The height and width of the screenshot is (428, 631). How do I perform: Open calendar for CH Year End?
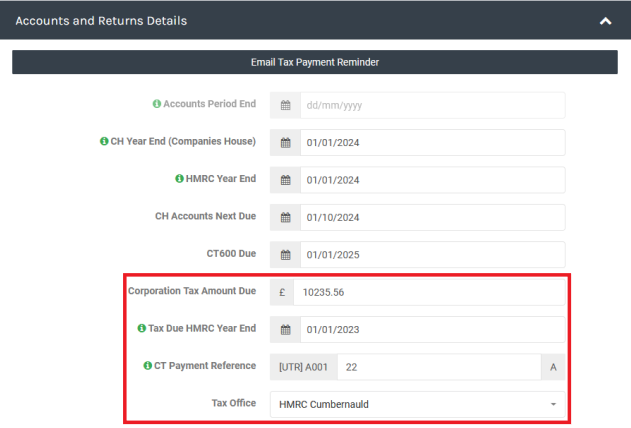coord(285,143)
